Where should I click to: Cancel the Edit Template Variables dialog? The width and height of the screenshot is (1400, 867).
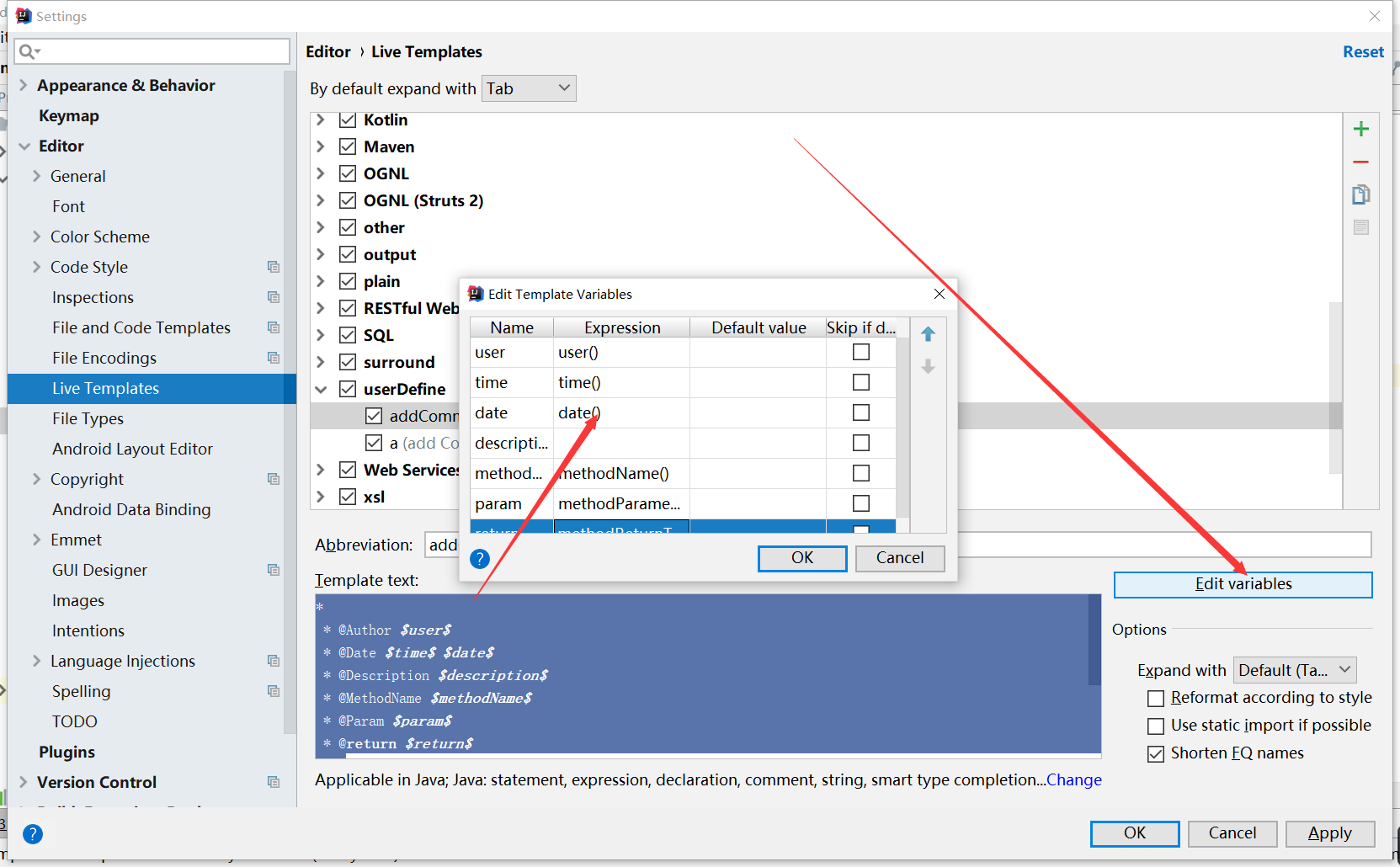[x=900, y=558]
